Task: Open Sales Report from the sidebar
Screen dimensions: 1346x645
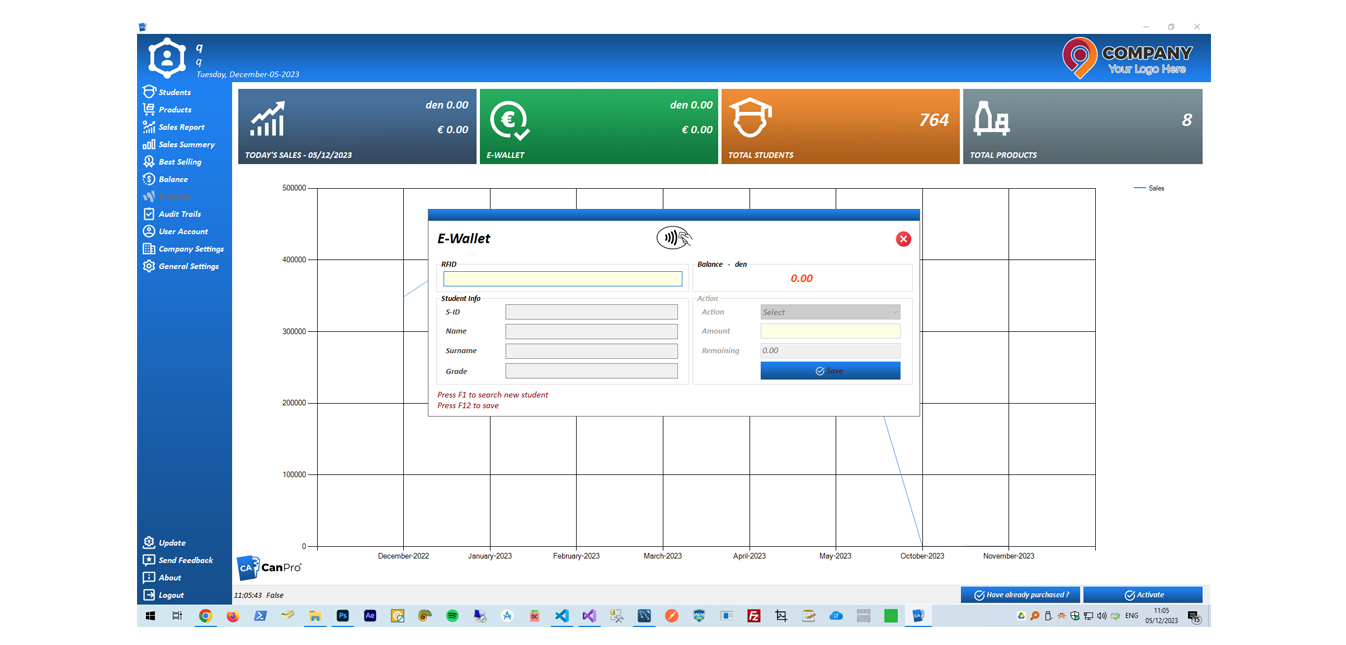Action: [180, 127]
